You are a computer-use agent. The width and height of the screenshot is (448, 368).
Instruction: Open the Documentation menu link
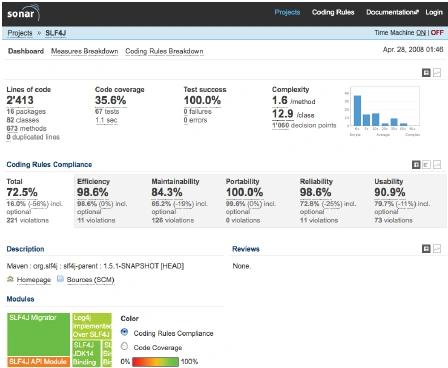click(392, 12)
